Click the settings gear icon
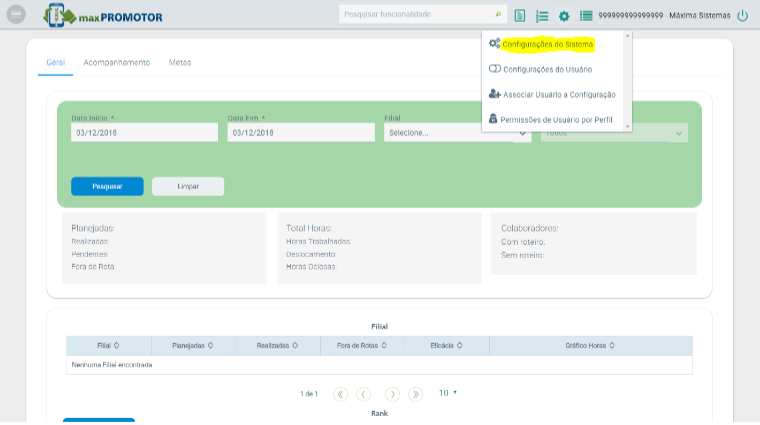Image resolution: width=760 pixels, height=425 pixels. 564,16
